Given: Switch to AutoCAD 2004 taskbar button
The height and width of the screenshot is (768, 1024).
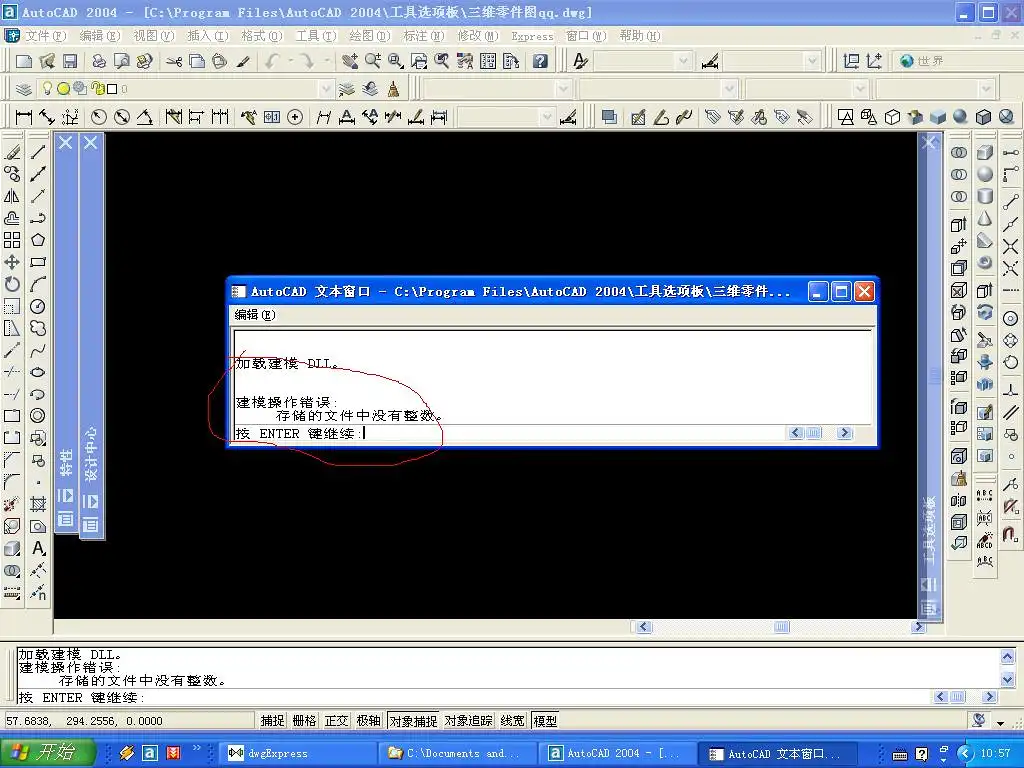Looking at the screenshot, I should 617,753.
